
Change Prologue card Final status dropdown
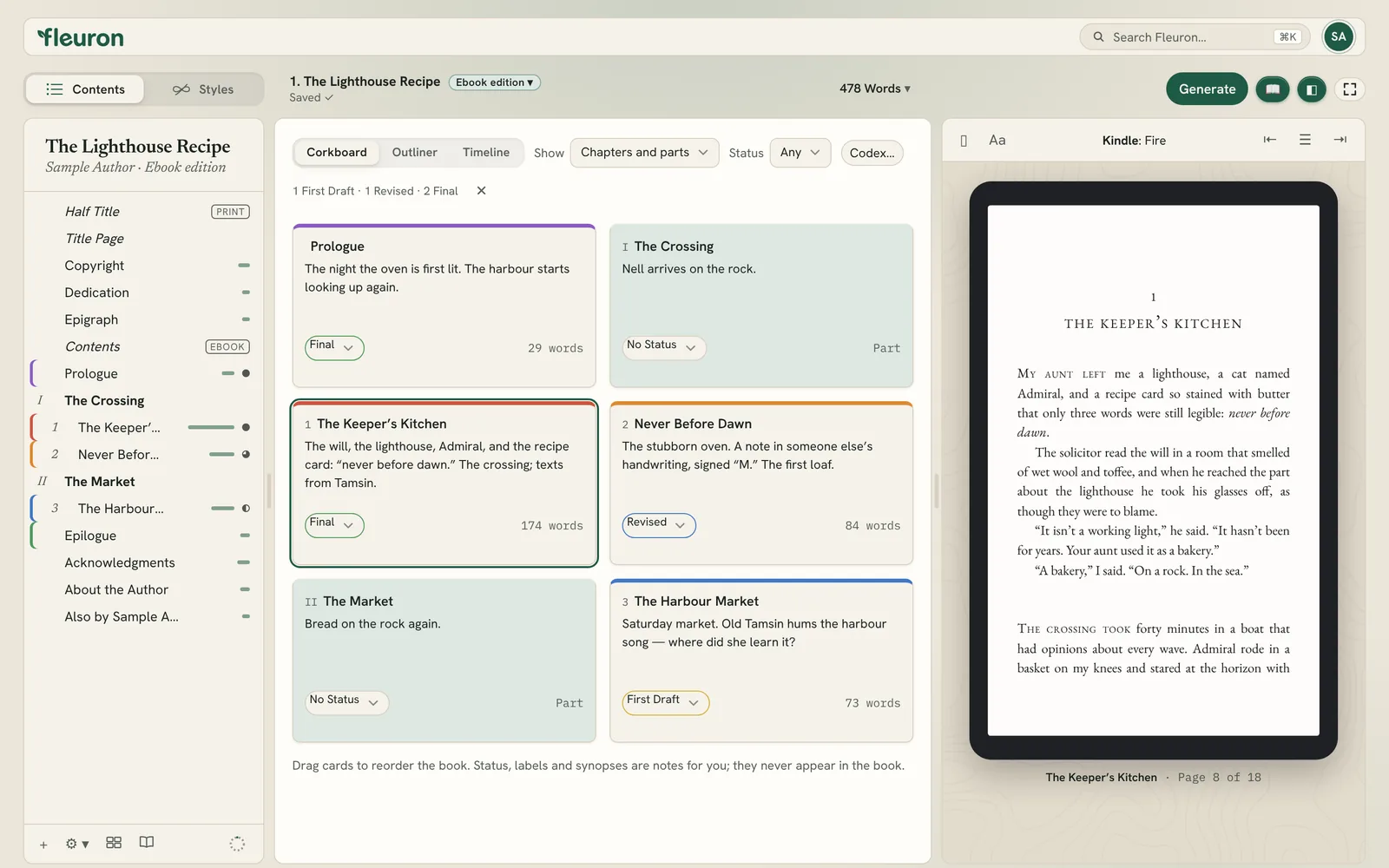click(x=334, y=348)
